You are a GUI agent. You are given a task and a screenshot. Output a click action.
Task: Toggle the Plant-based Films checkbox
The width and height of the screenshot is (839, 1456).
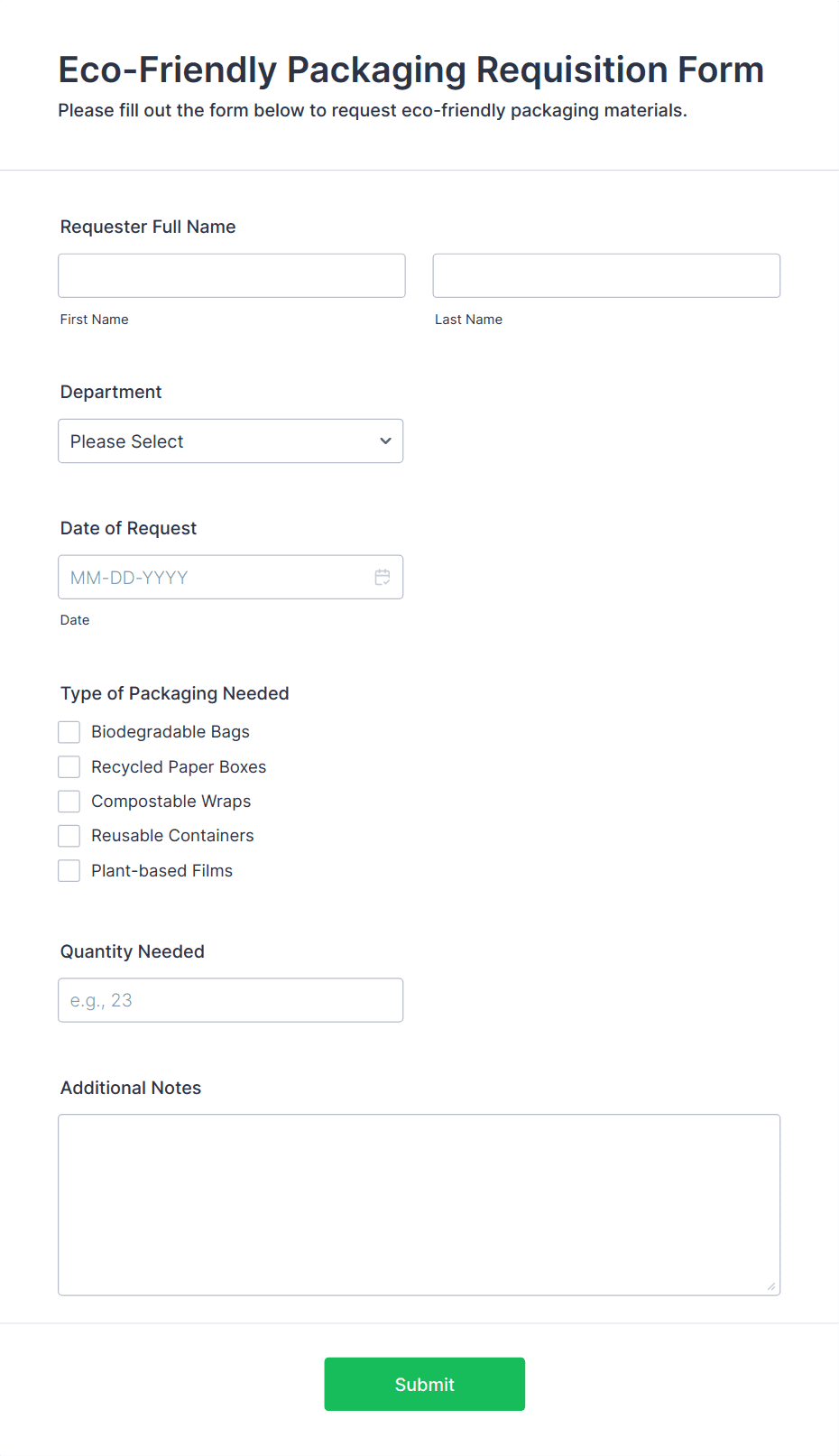tap(69, 871)
